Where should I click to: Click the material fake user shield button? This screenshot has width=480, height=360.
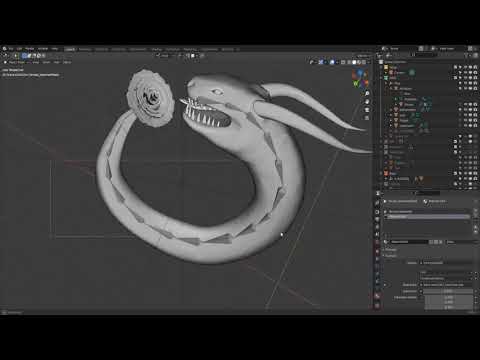point(431,242)
